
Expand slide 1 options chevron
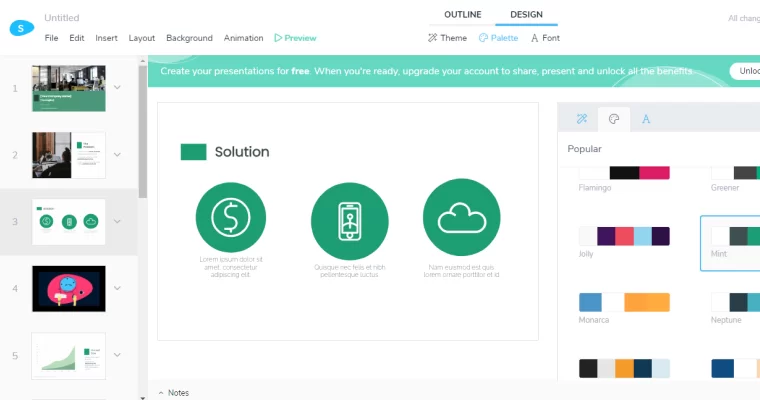click(117, 88)
